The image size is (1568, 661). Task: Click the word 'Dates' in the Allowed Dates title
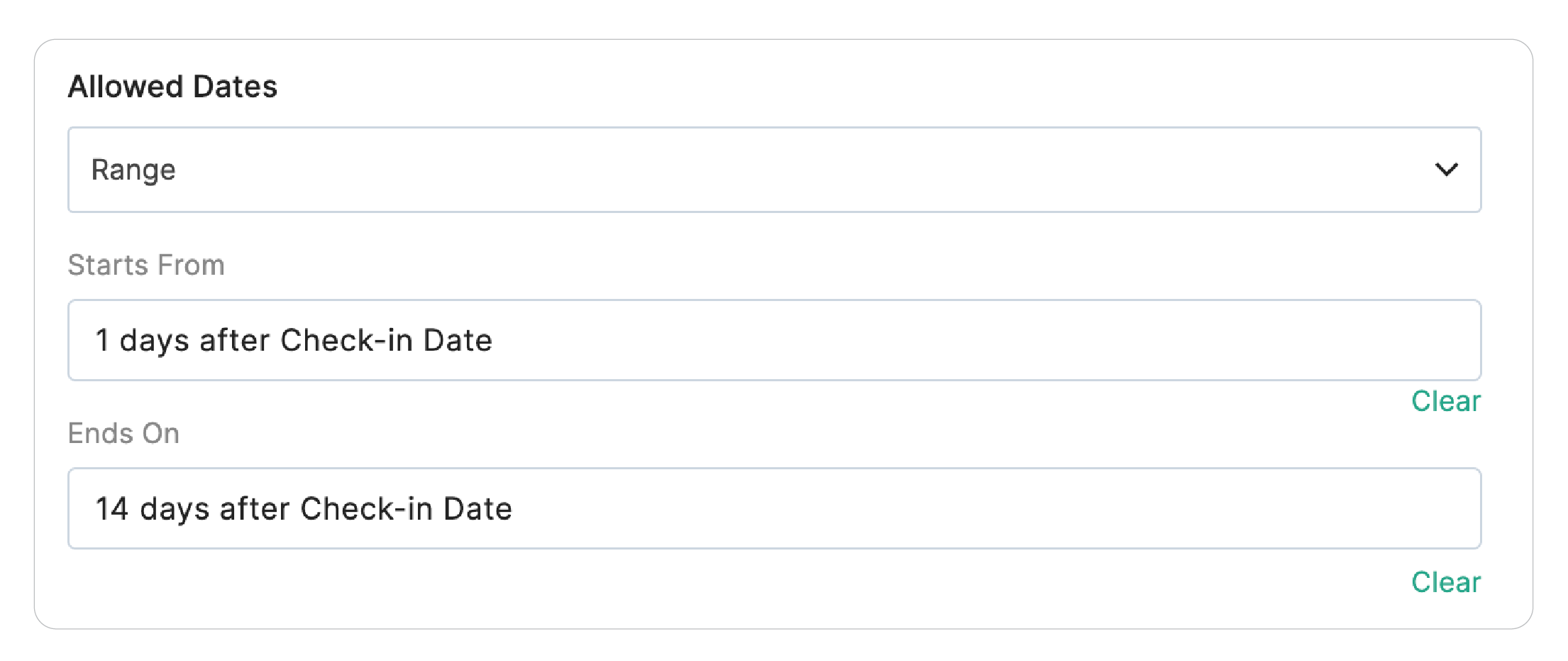tap(235, 87)
